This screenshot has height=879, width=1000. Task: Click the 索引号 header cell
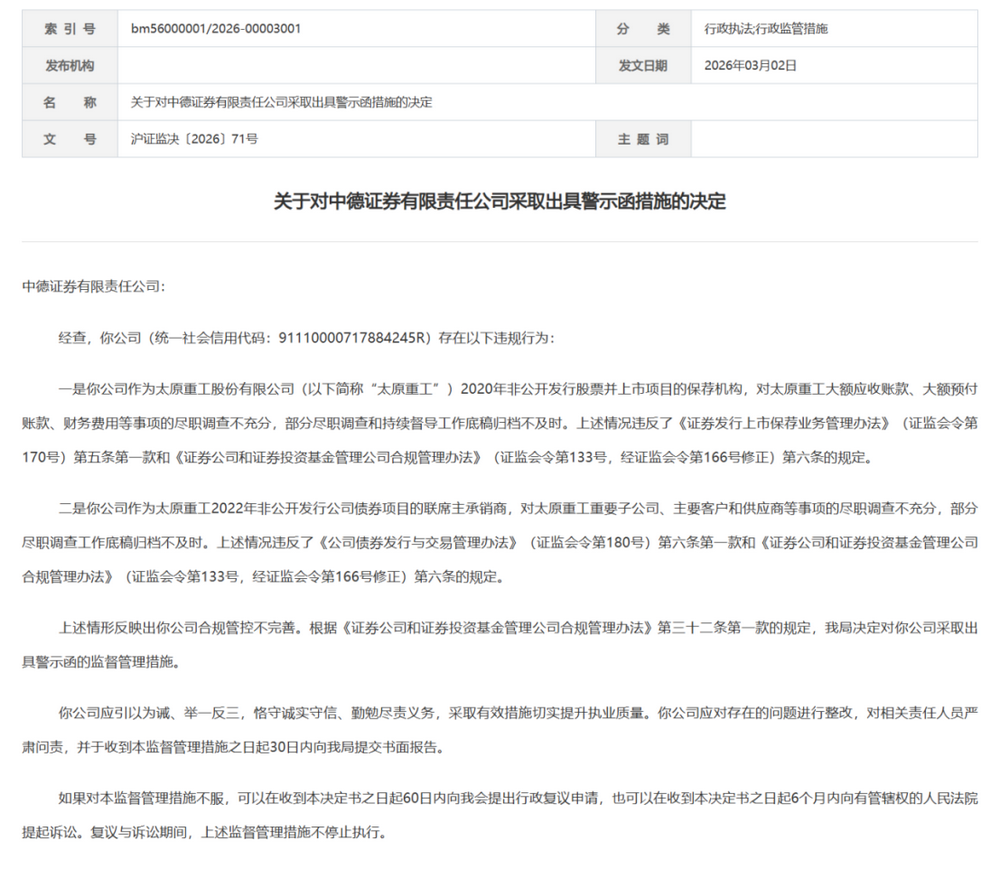69,29
